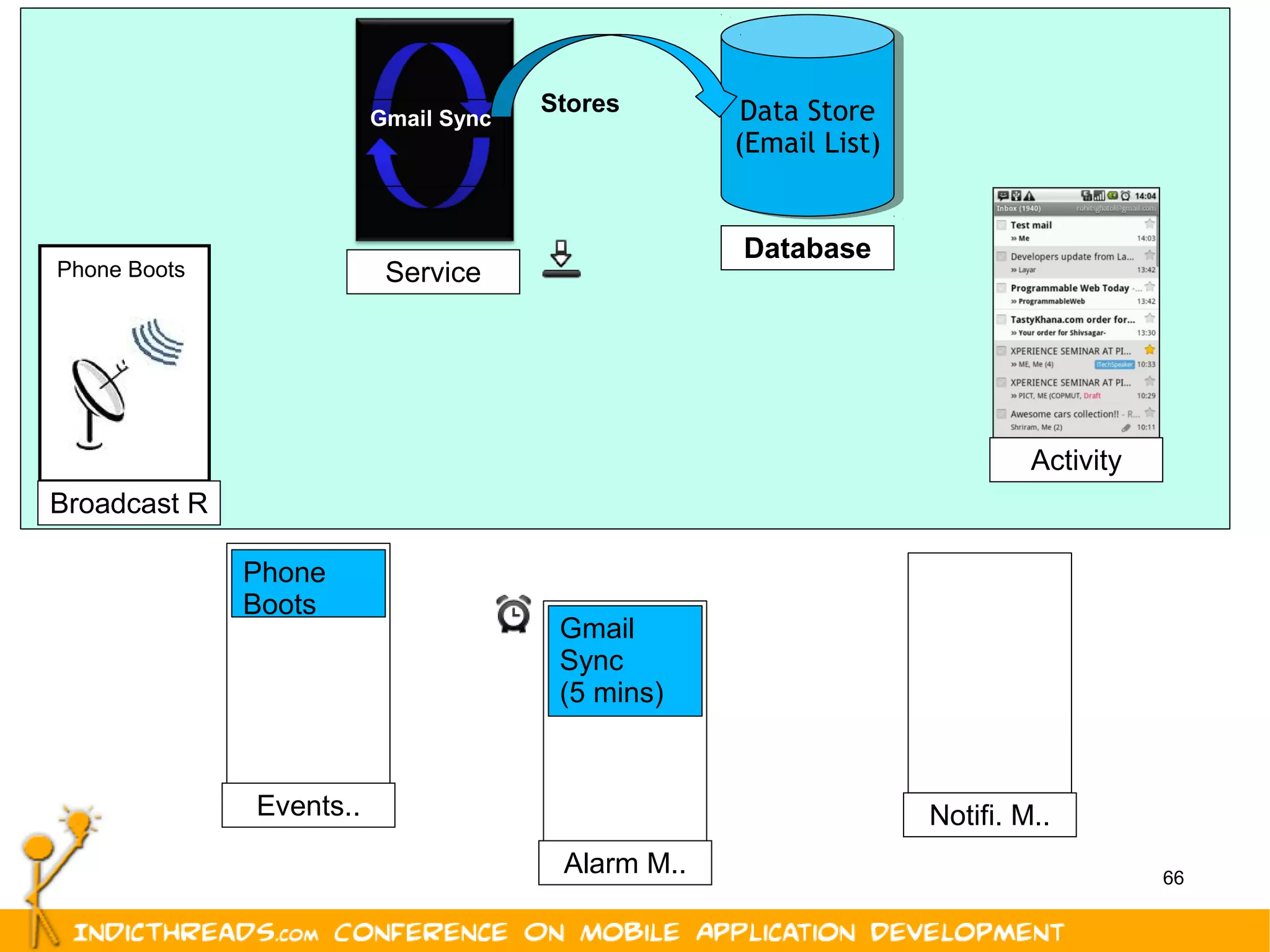1270x952 pixels.
Task: Click the alarm clock icon beside Gmail Sync
Action: tap(513, 614)
